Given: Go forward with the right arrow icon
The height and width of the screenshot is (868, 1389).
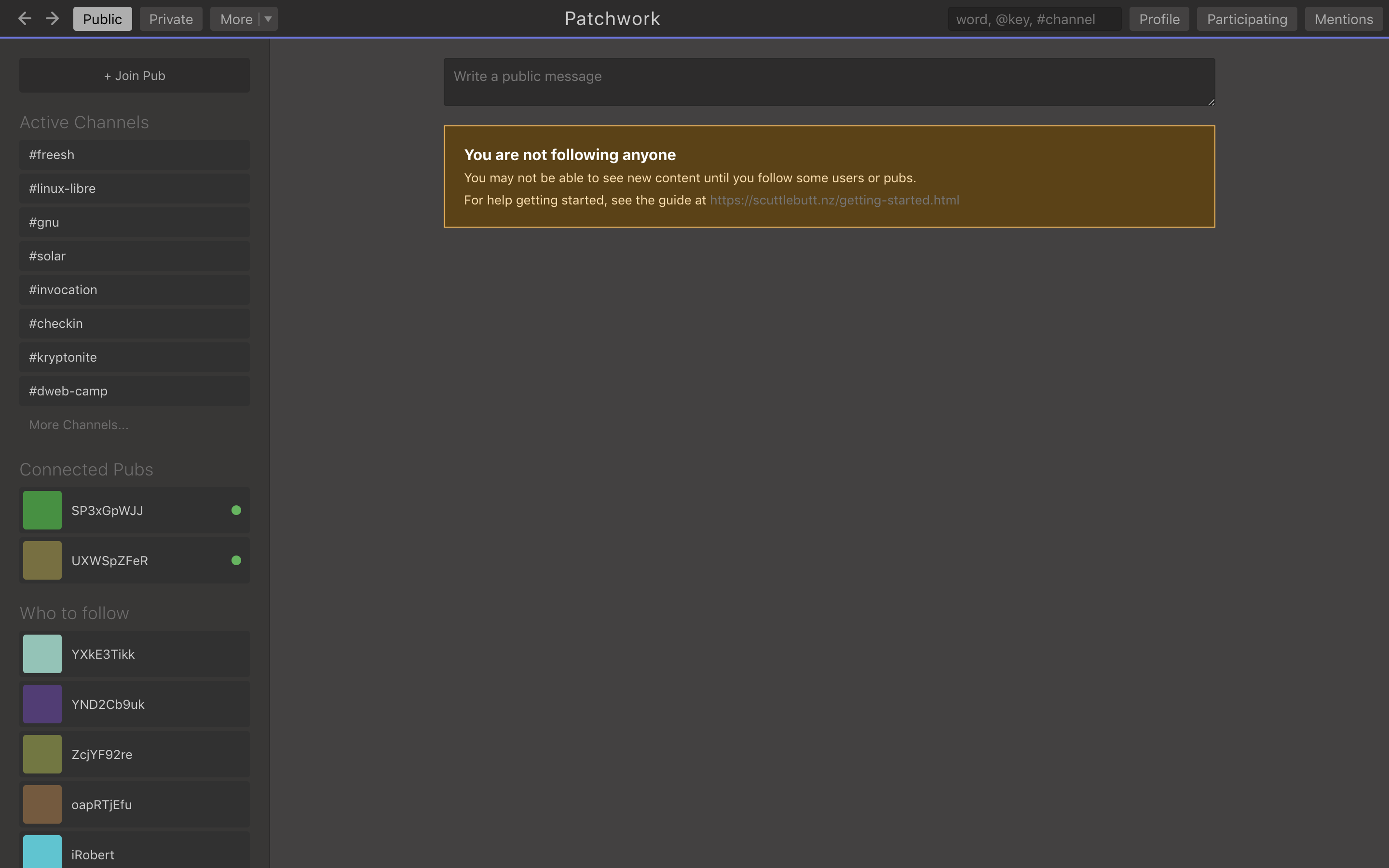Looking at the screenshot, I should [52, 18].
